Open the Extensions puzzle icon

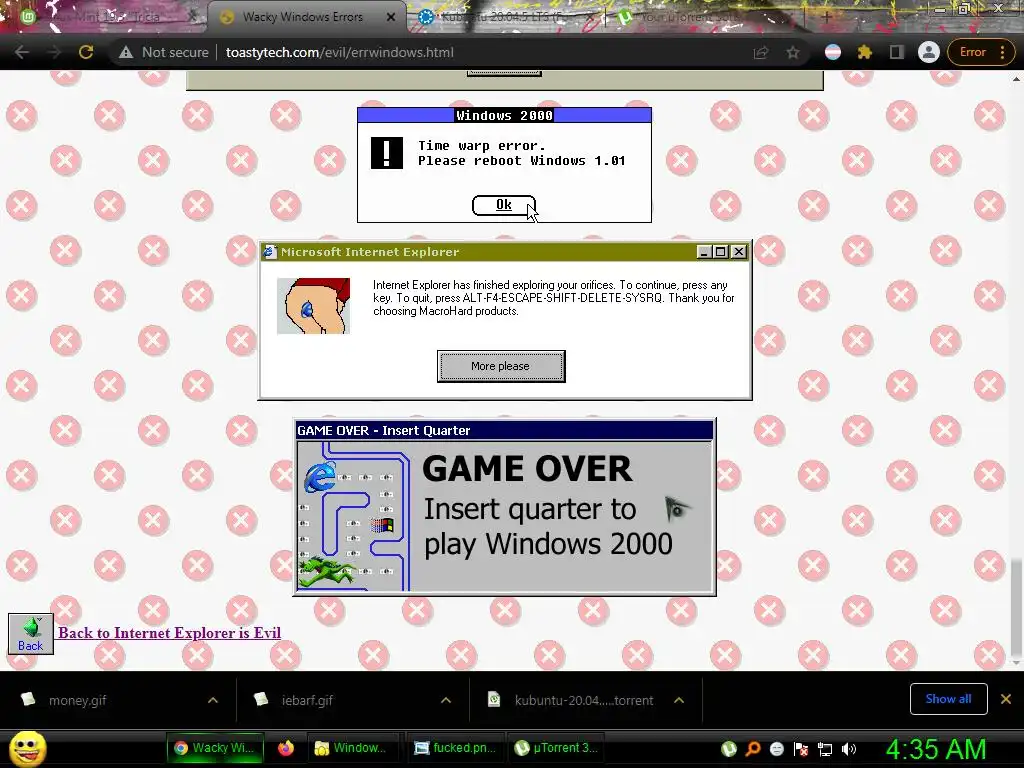[865, 52]
